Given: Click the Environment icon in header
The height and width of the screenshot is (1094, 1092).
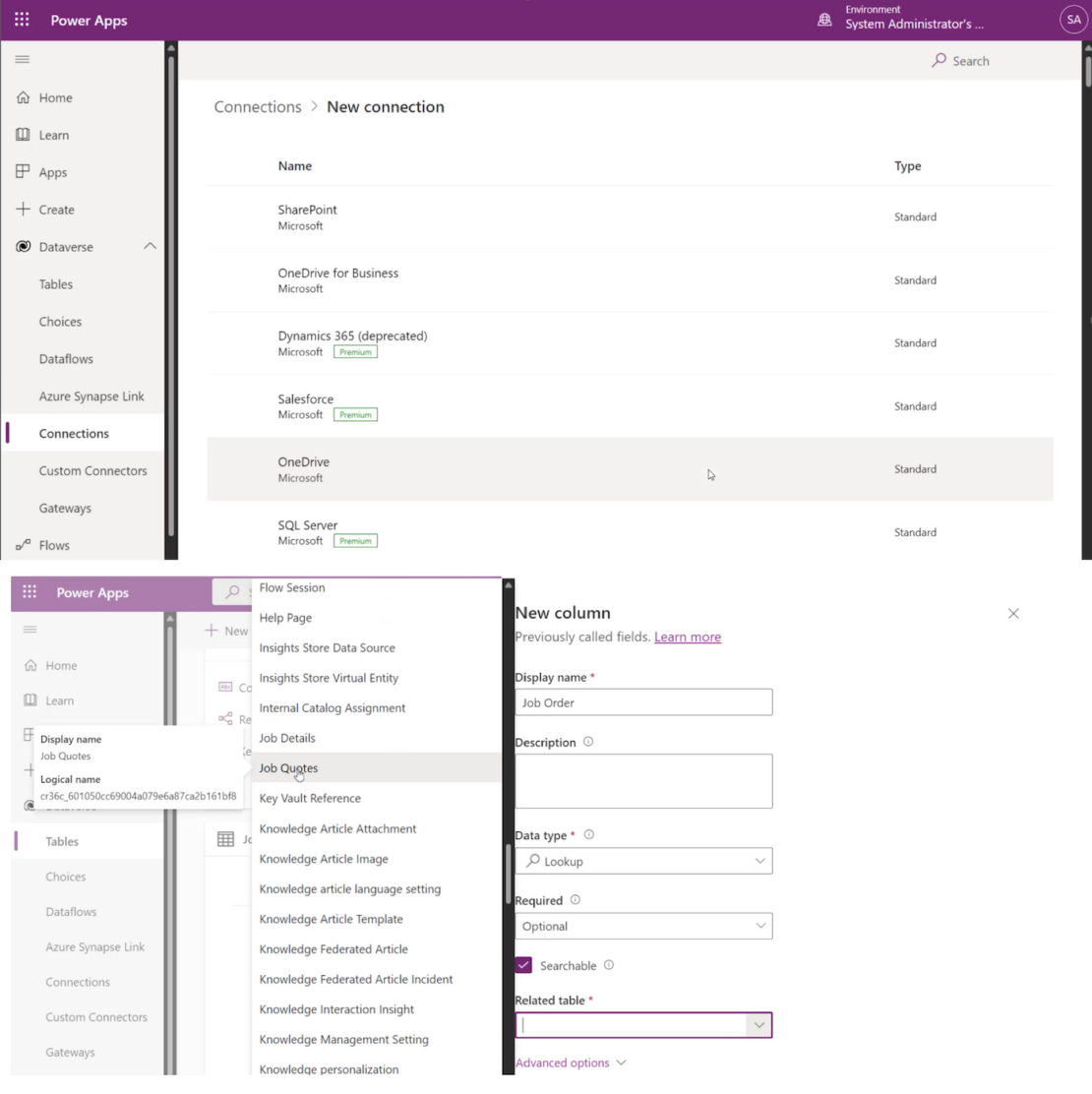Looking at the screenshot, I should click(824, 20).
